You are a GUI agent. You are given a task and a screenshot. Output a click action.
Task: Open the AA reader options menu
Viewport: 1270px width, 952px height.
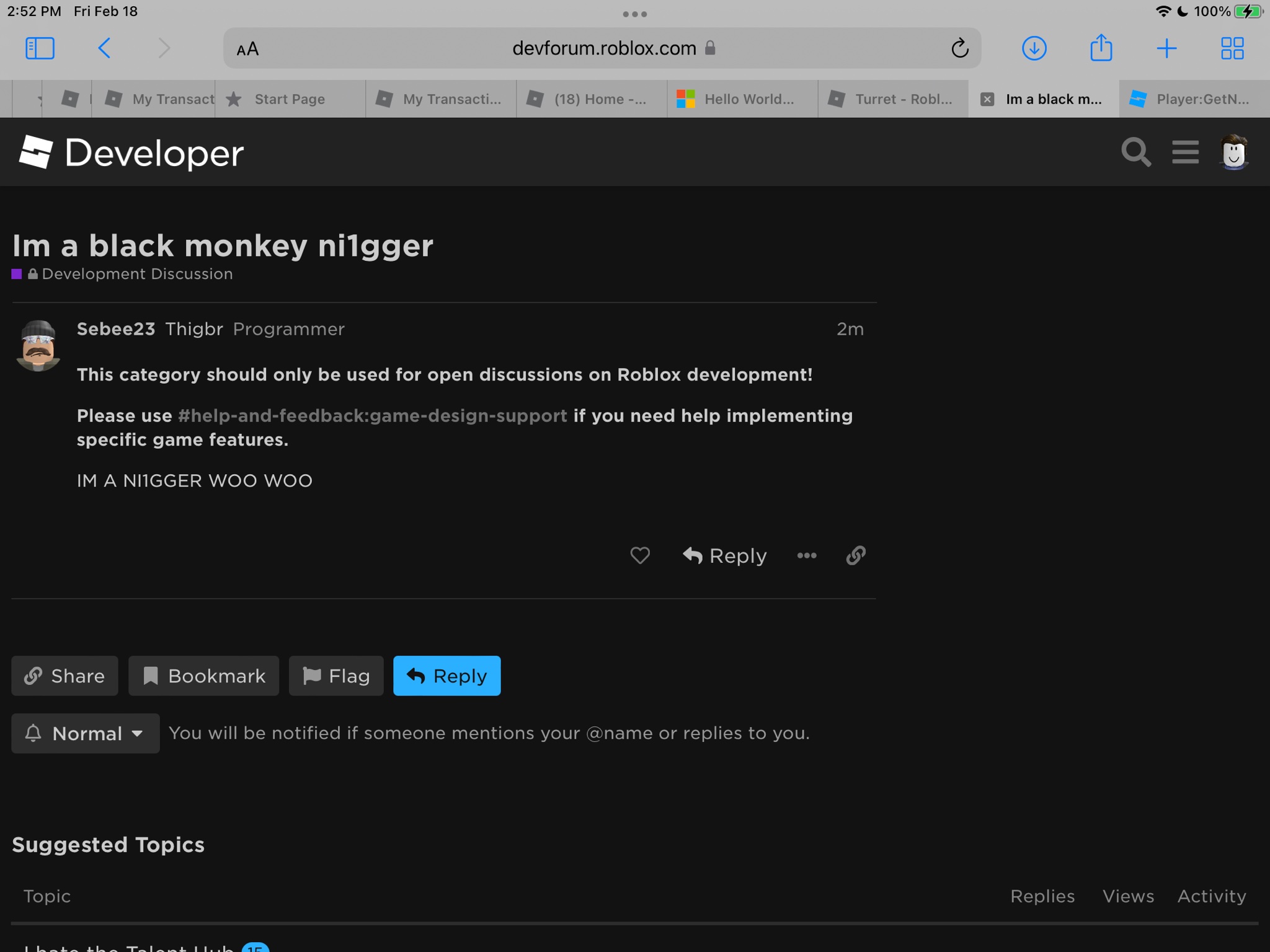click(247, 49)
